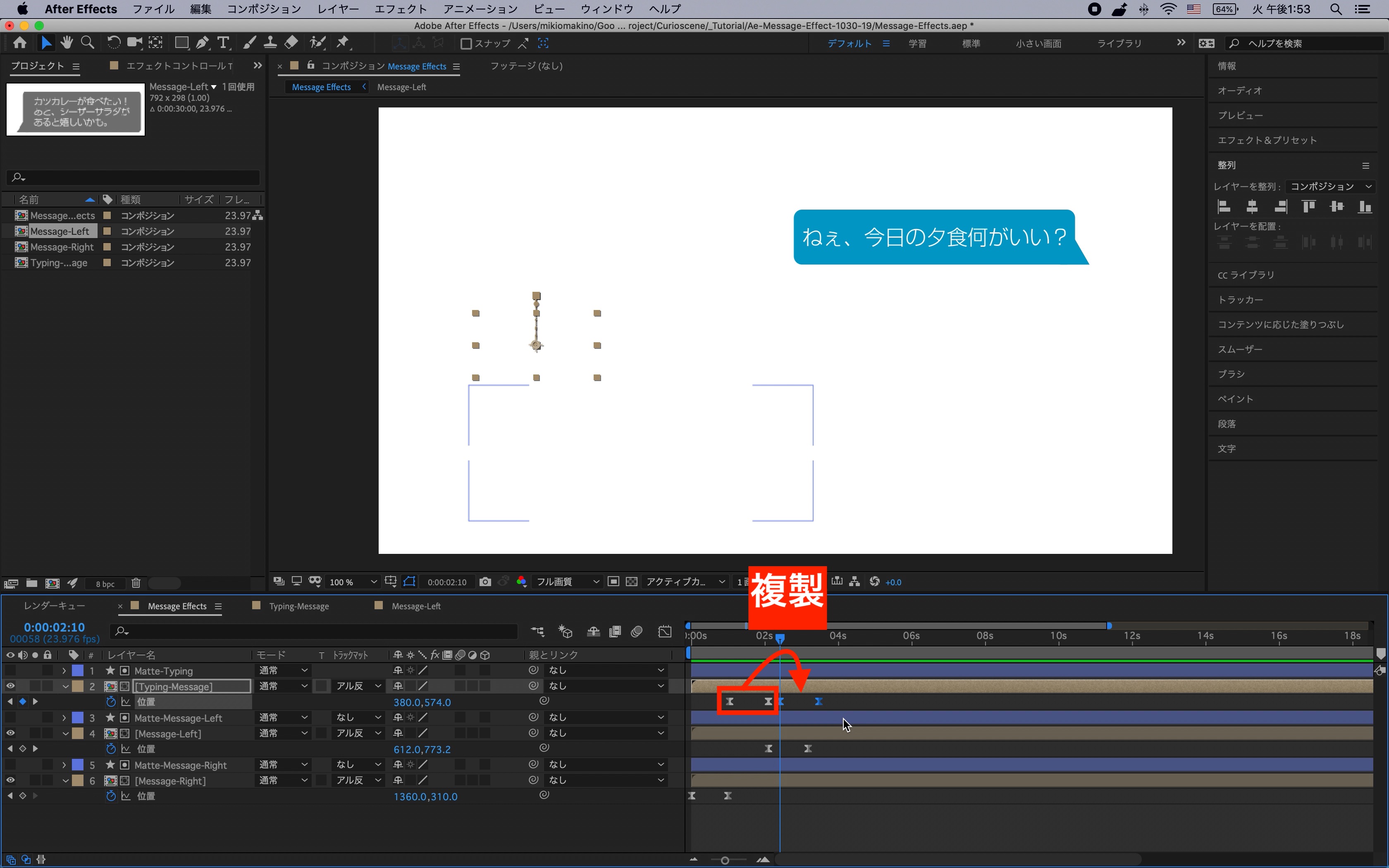Choose the Hand tool

pyautogui.click(x=67, y=43)
